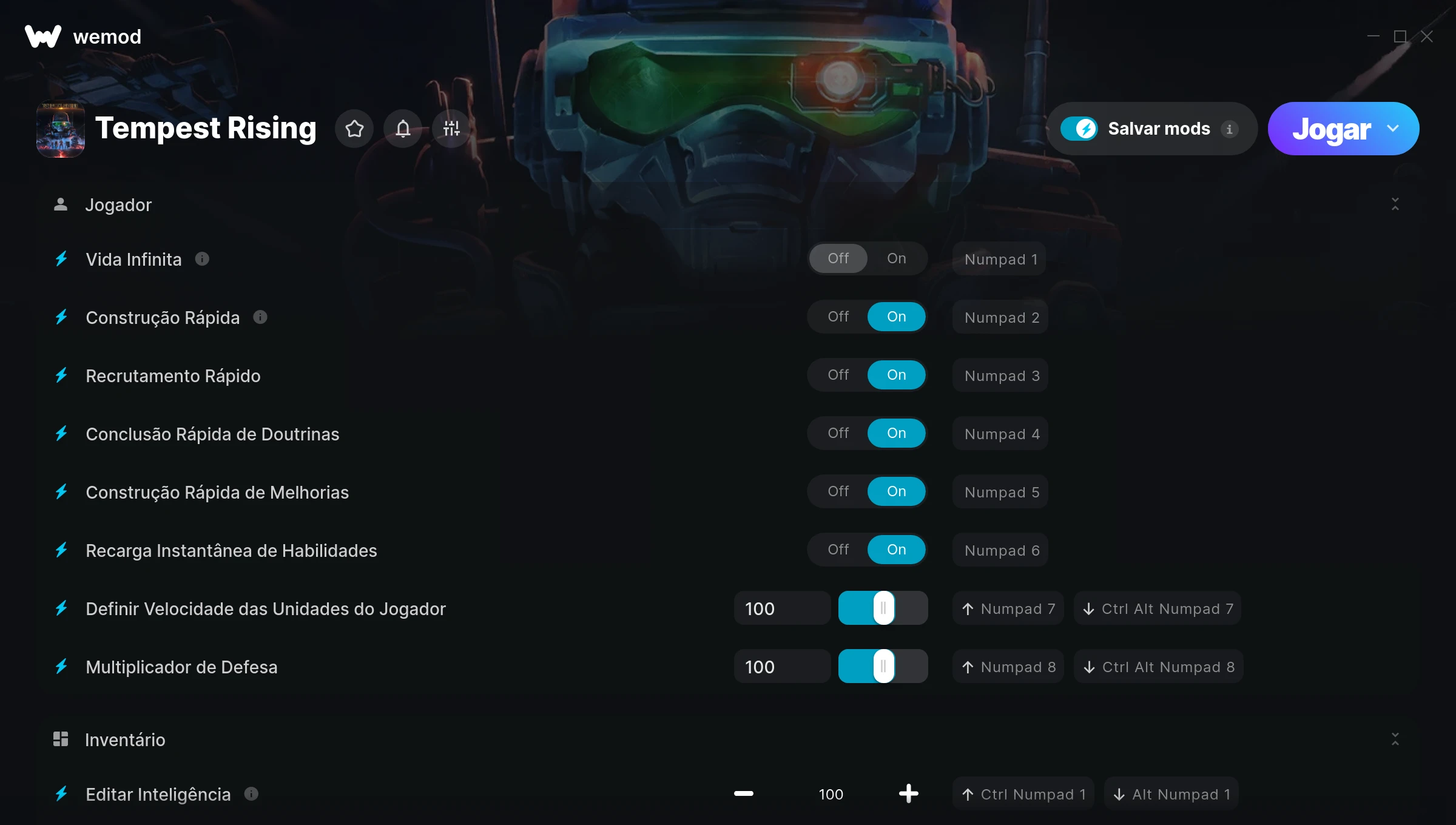Open the Jogar dropdown arrow
This screenshot has width=1456, height=825.
[1393, 129]
